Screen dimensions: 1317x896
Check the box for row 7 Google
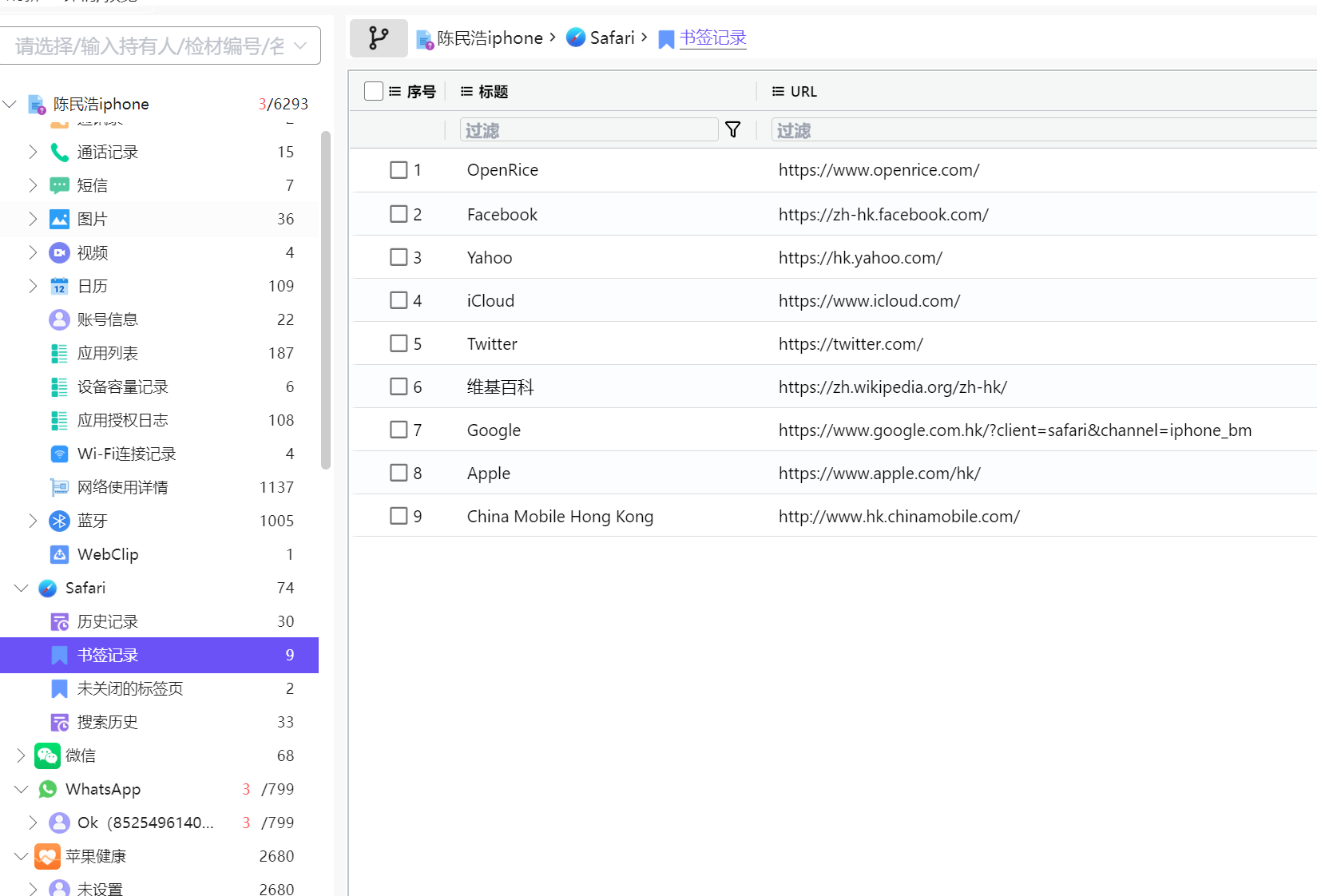pyautogui.click(x=399, y=430)
